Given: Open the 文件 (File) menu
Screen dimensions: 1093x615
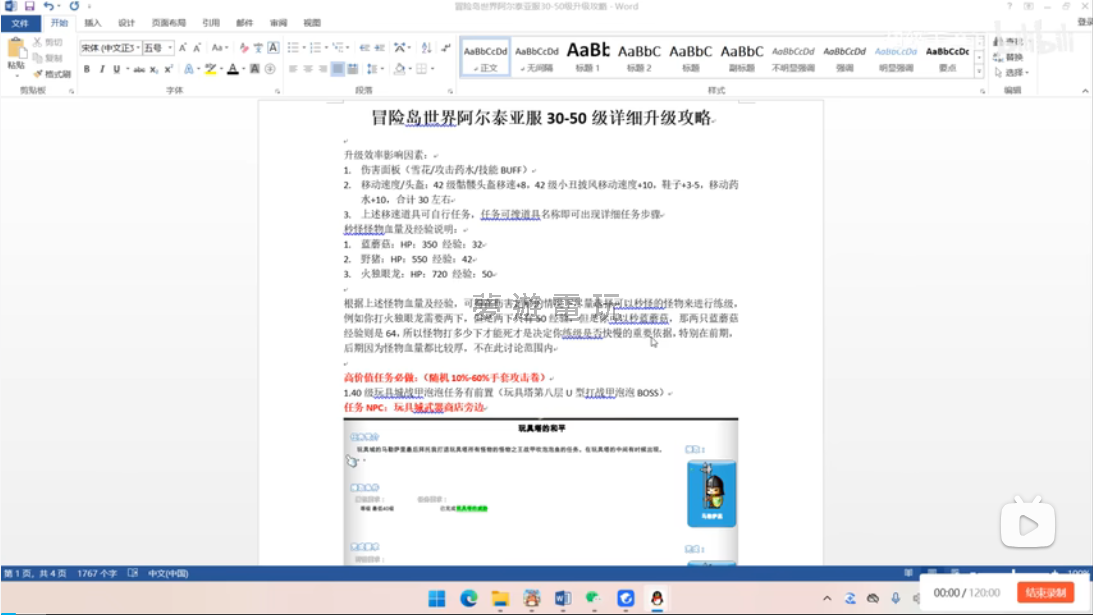Looking at the screenshot, I should pyautogui.click(x=20, y=22).
